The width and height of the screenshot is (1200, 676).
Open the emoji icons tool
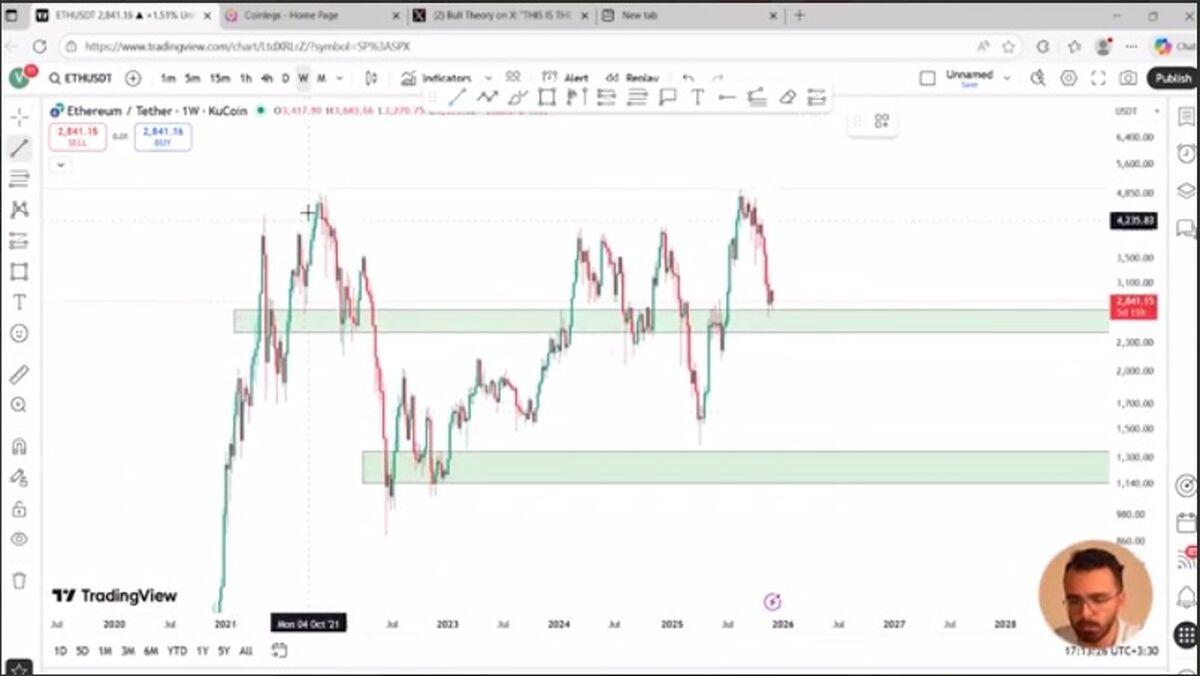[19, 333]
